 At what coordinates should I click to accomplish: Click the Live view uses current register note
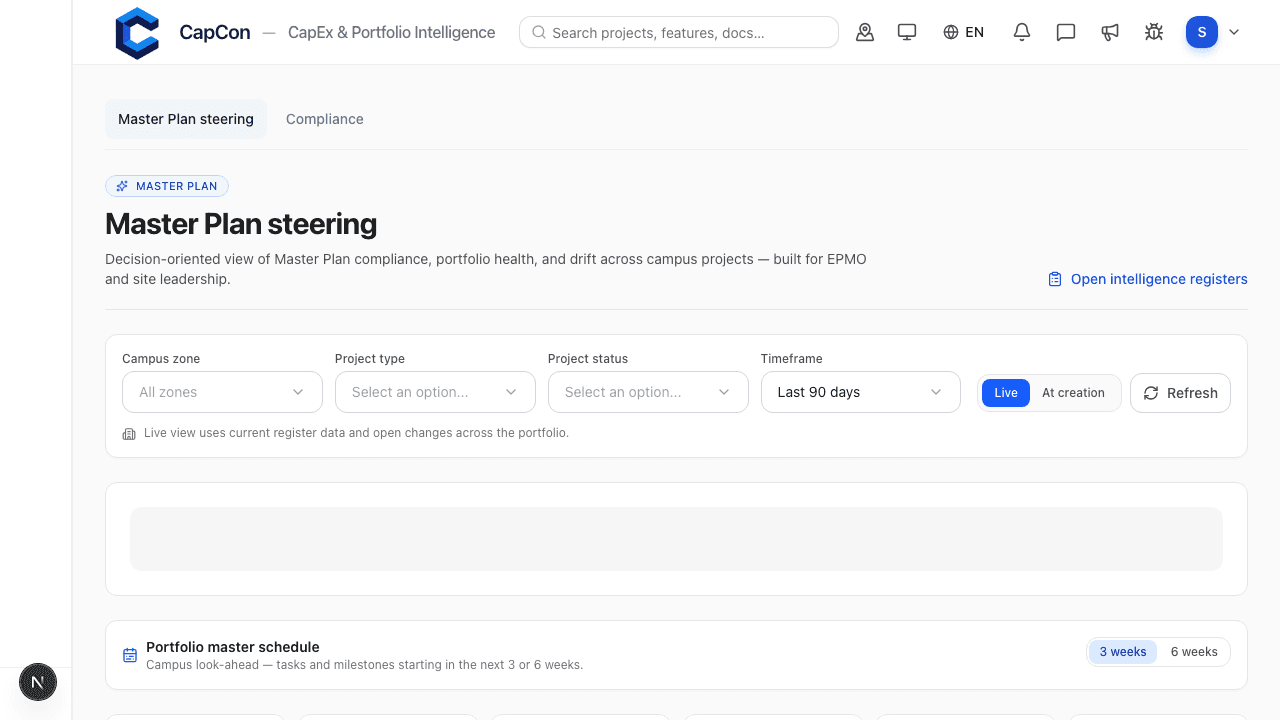tap(356, 433)
